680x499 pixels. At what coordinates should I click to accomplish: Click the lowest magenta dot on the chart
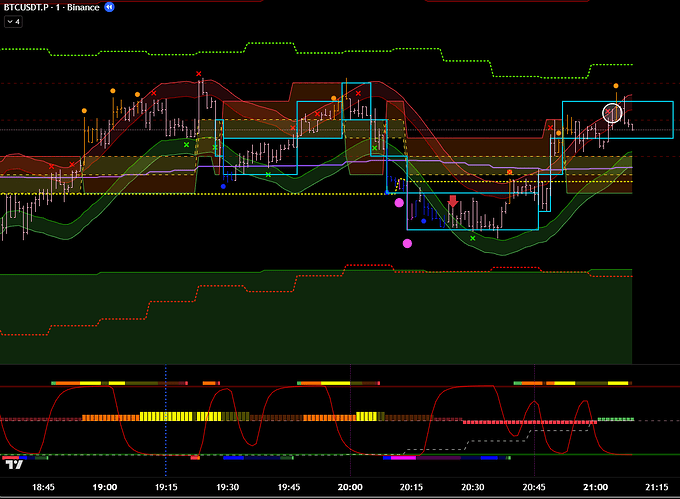point(407,243)
